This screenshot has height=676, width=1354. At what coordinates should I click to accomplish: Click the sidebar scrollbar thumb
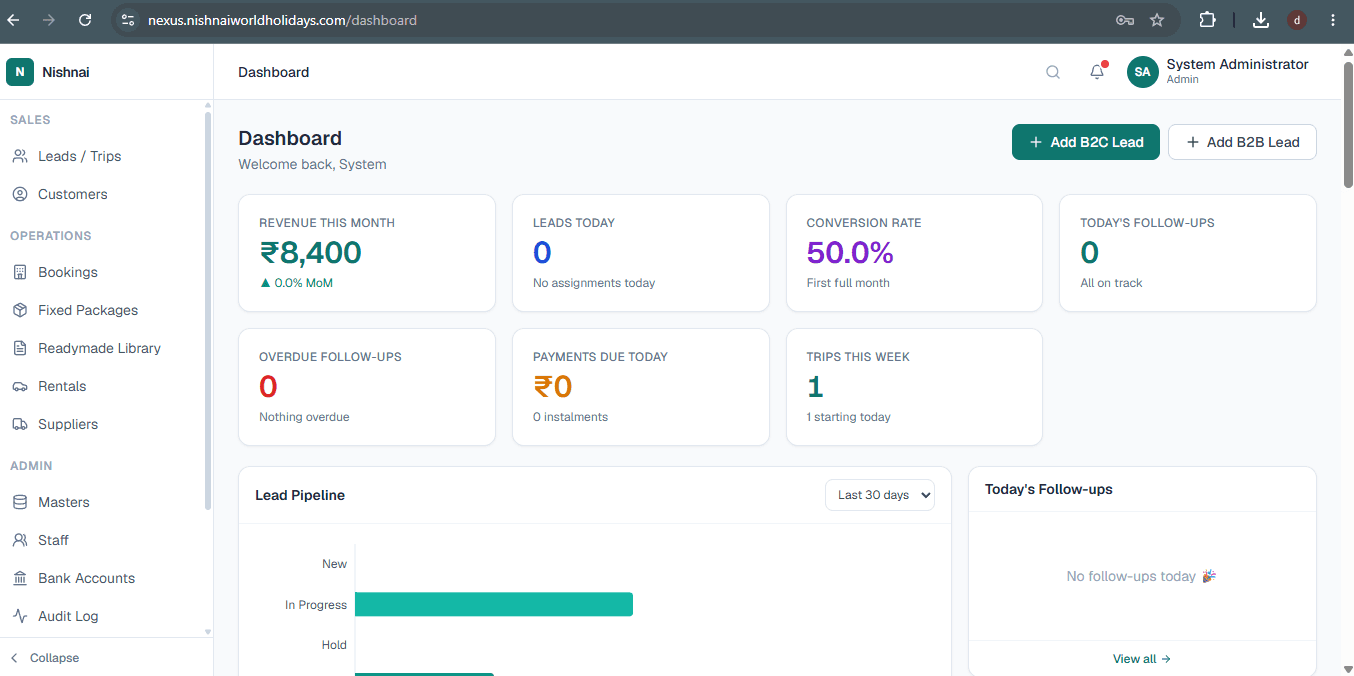click(208, 310)
